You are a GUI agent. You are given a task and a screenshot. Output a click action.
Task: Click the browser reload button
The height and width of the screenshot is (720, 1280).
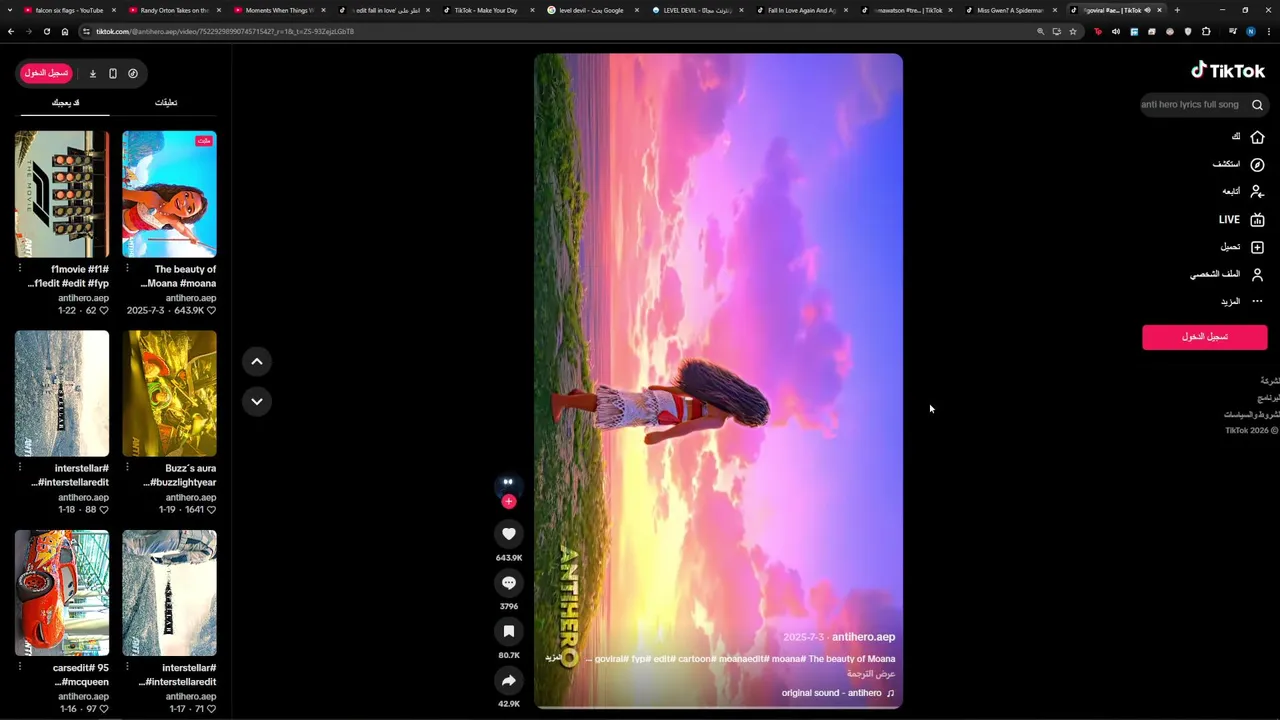(x=47, y=31)
